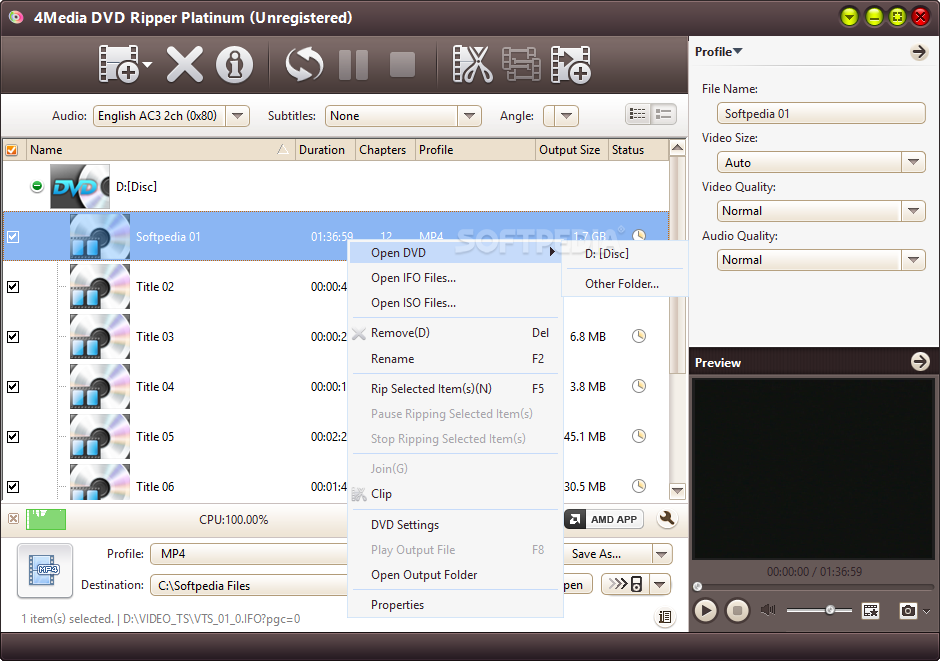Click the AMD APP button
Screen dimensions: 940x661
[604, 520]
